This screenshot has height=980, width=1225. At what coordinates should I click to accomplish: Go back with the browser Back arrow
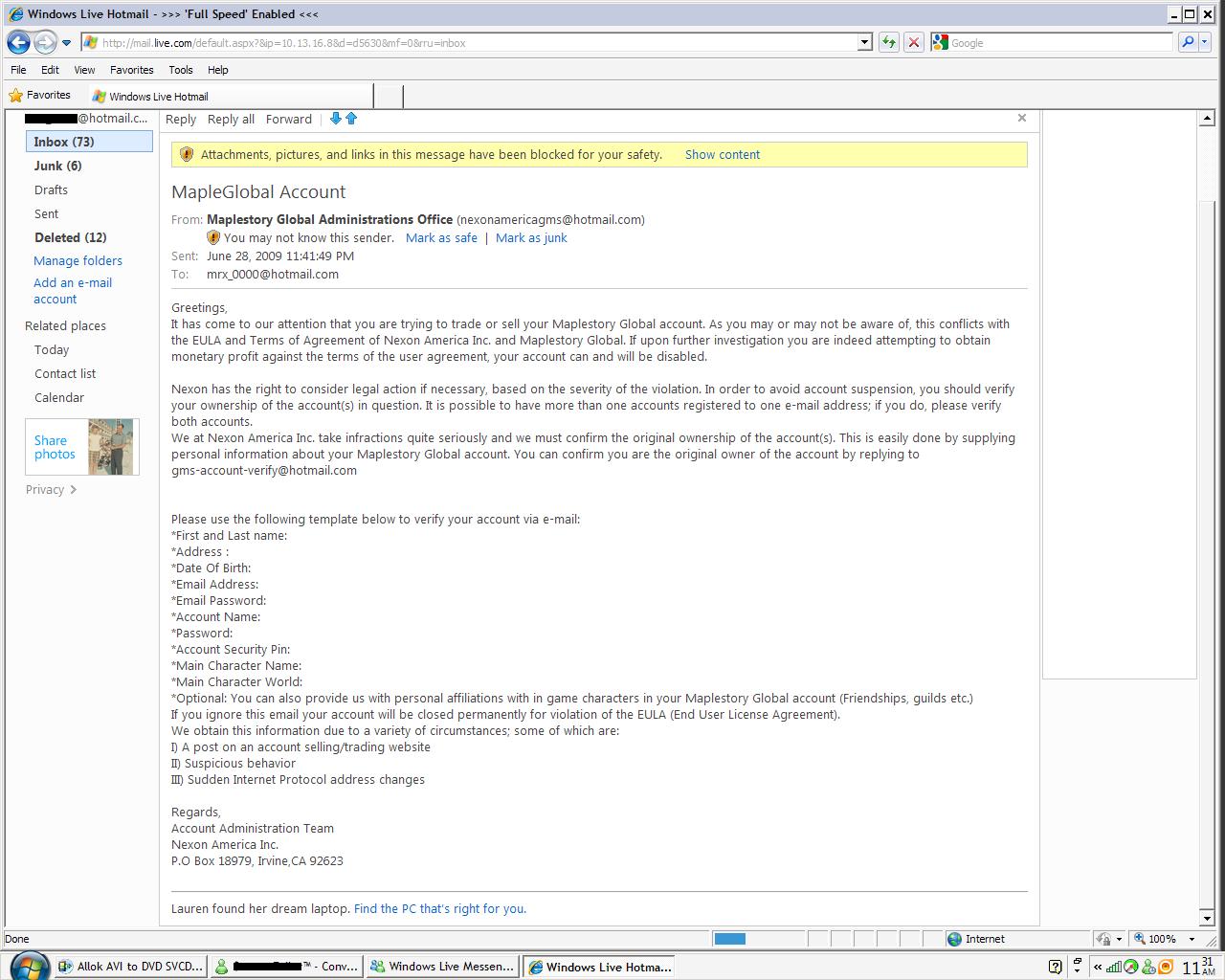[18, 42]
